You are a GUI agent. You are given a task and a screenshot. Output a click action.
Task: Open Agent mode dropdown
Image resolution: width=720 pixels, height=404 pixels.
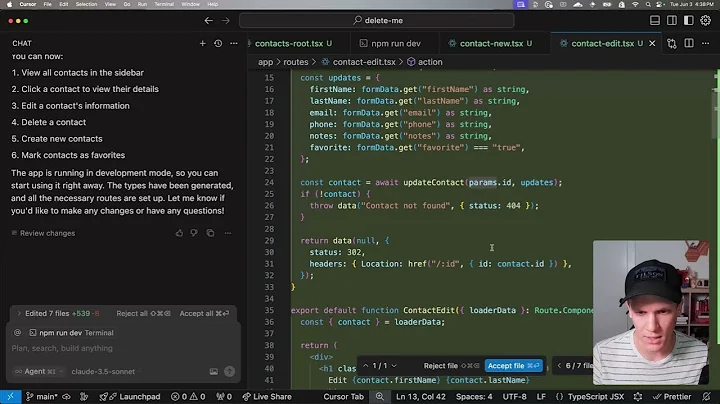pos(39,371)
